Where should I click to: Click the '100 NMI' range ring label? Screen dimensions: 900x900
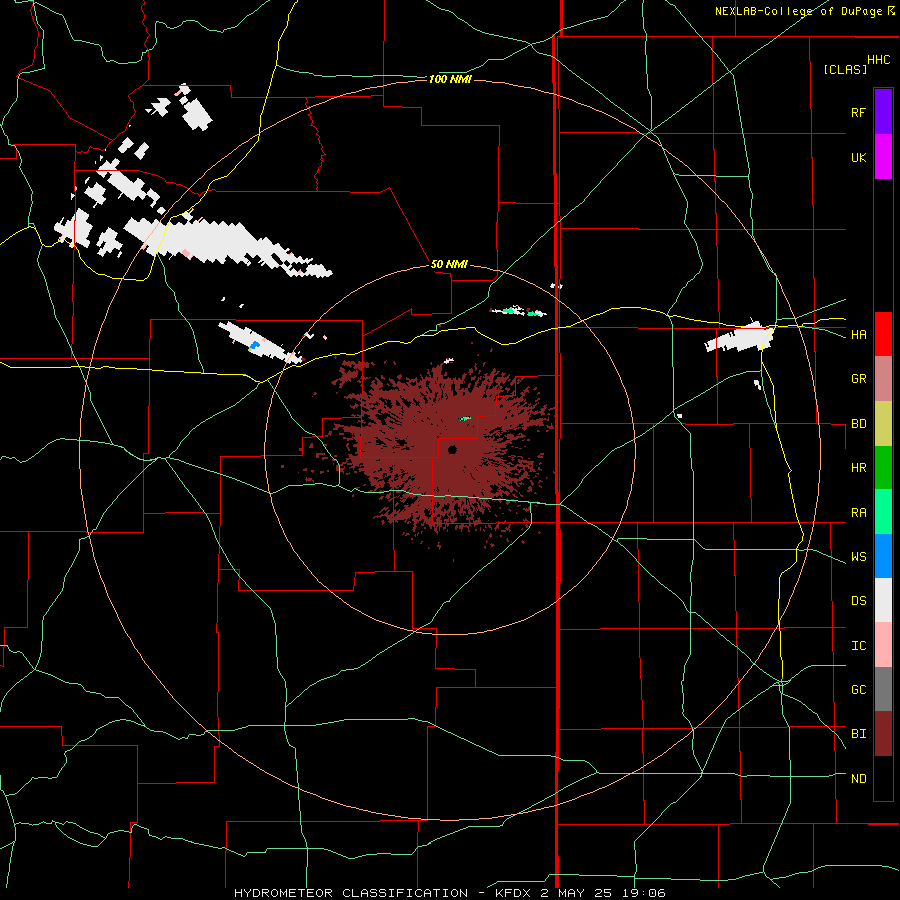(450, 79)
